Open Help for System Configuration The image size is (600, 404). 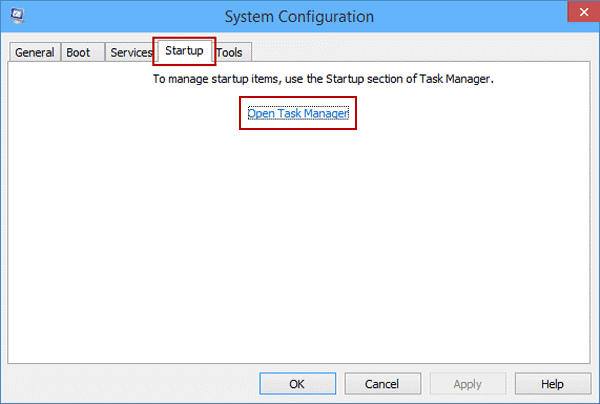(552, 384)
